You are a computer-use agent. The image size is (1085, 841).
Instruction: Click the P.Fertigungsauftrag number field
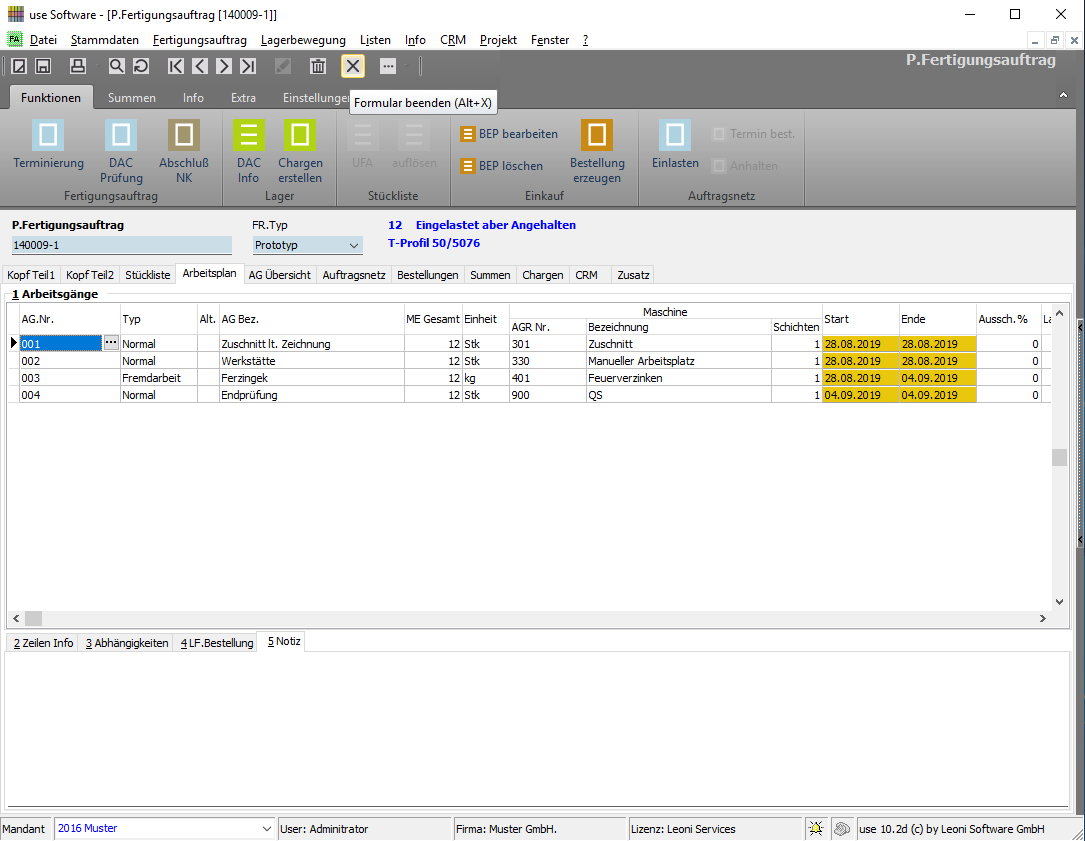pyautogui.click(x=122, y=245)
